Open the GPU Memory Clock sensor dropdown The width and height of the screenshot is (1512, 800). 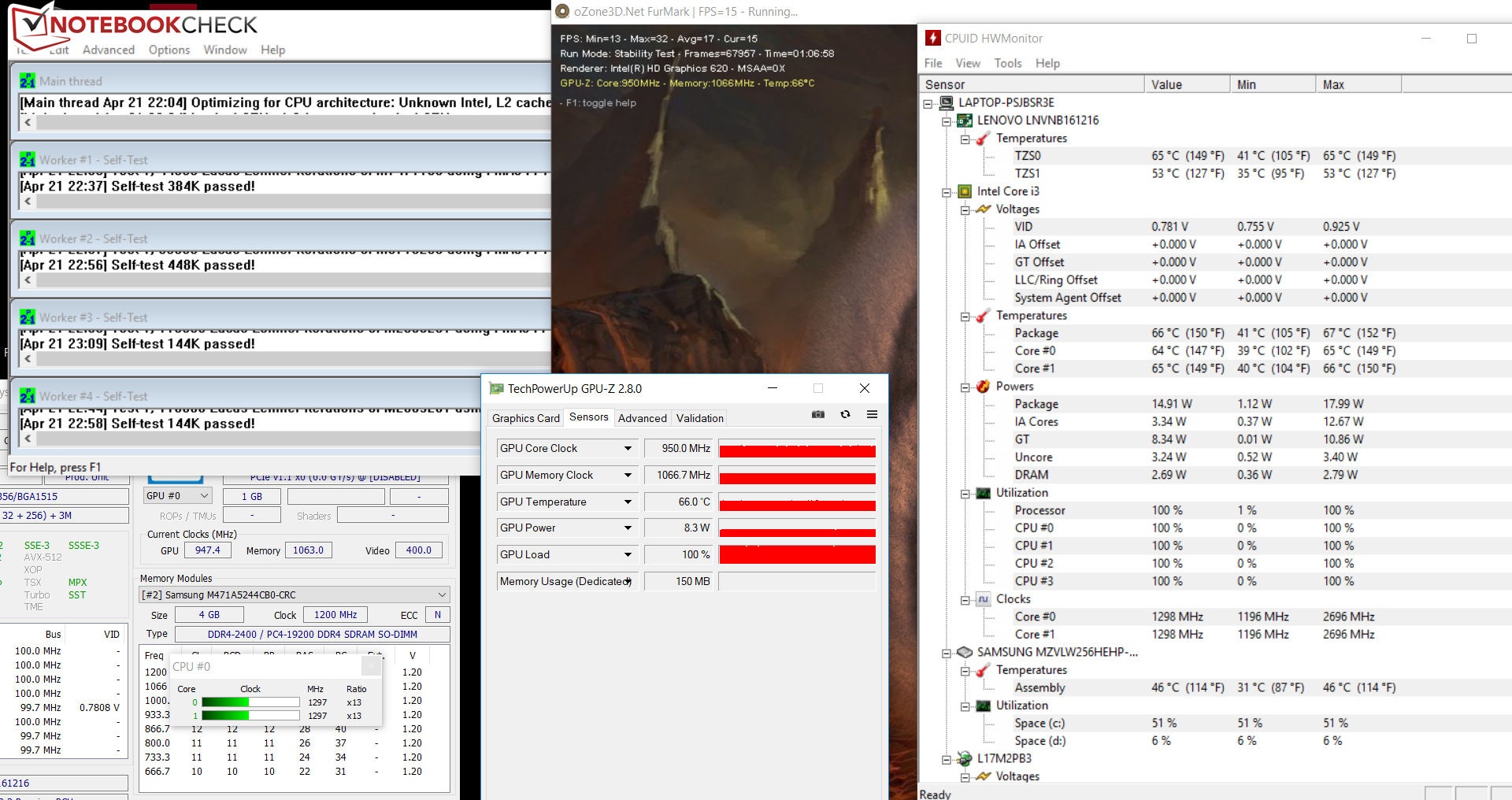pos(628,475)
